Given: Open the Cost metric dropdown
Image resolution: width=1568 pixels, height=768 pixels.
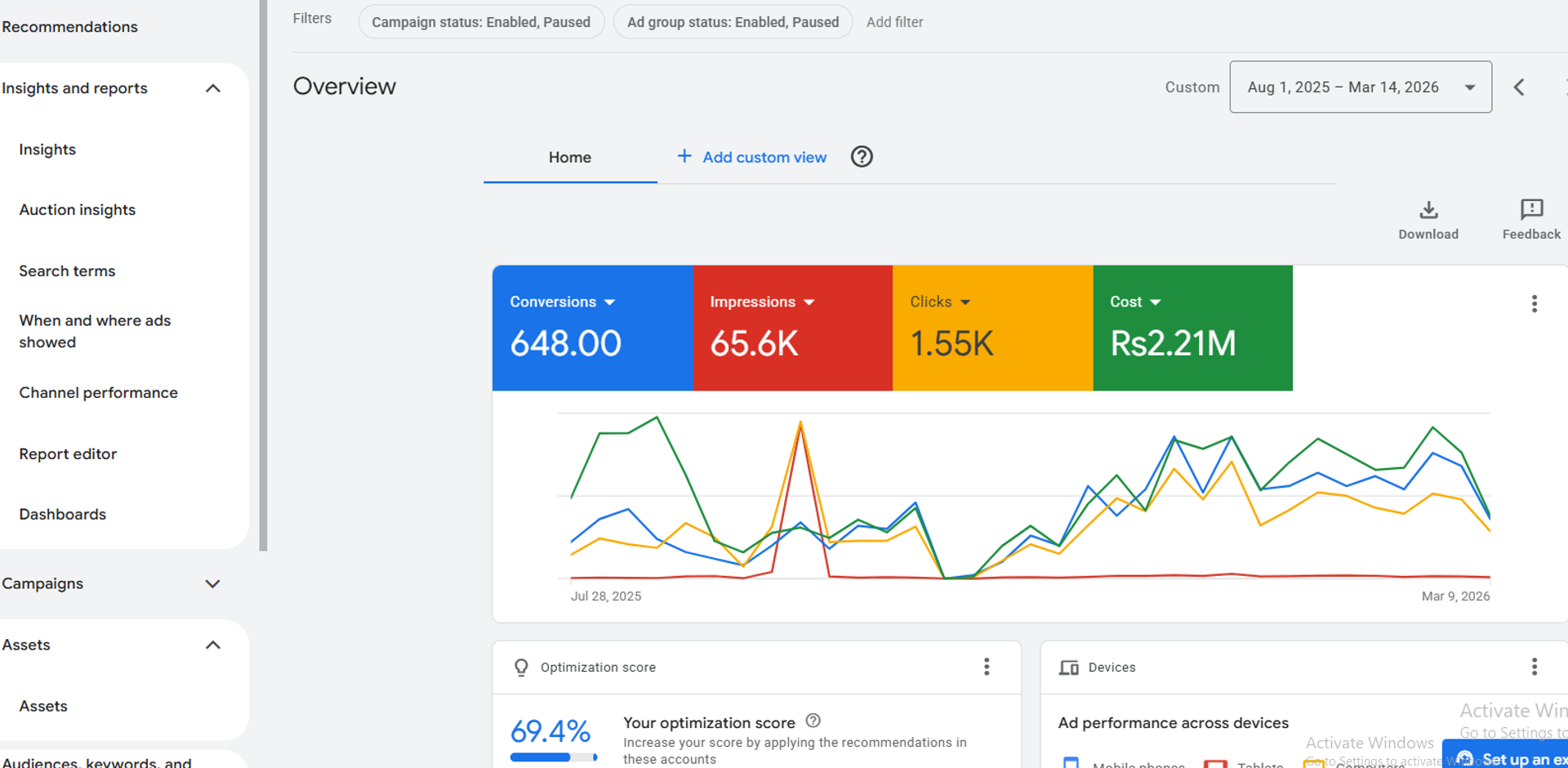Looking at the screenshot, I should 1156,301.
